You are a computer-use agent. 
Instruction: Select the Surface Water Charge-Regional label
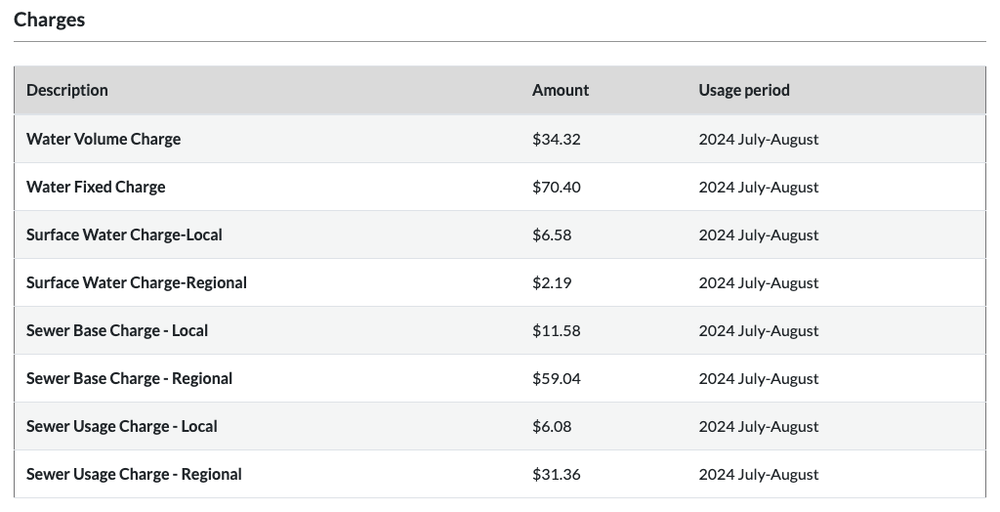tap(136, 283)
